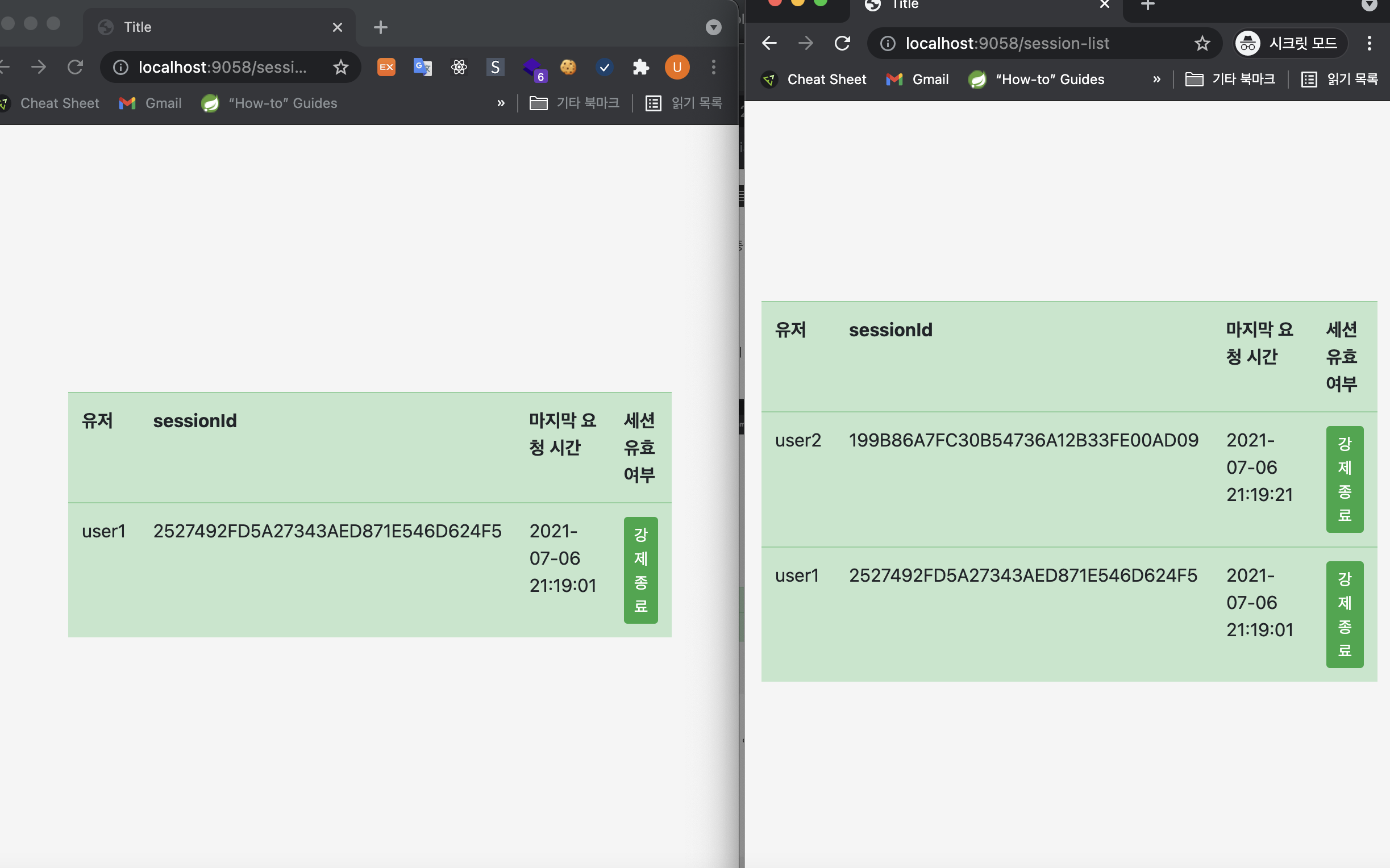This screenshot has width=1390, height=868.
Task: Click the S extension icon in toolbar
Action: 495,67
